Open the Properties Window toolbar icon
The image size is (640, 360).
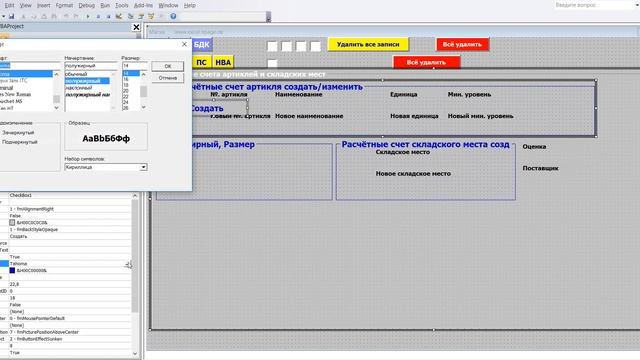[141, 16]
